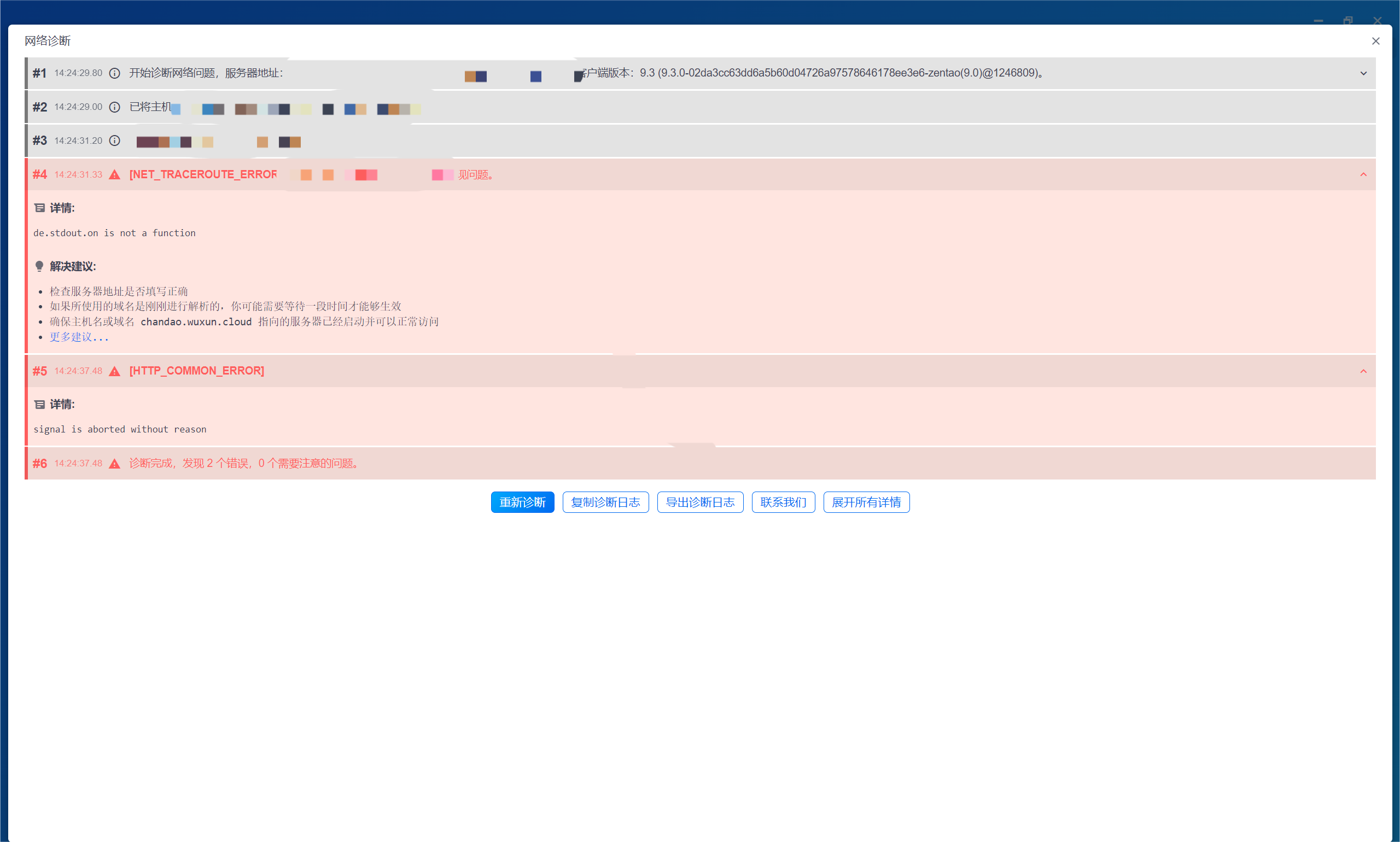1400x842 pixels.
Task: Open the 更多建议... link
Action: point(79,337)
